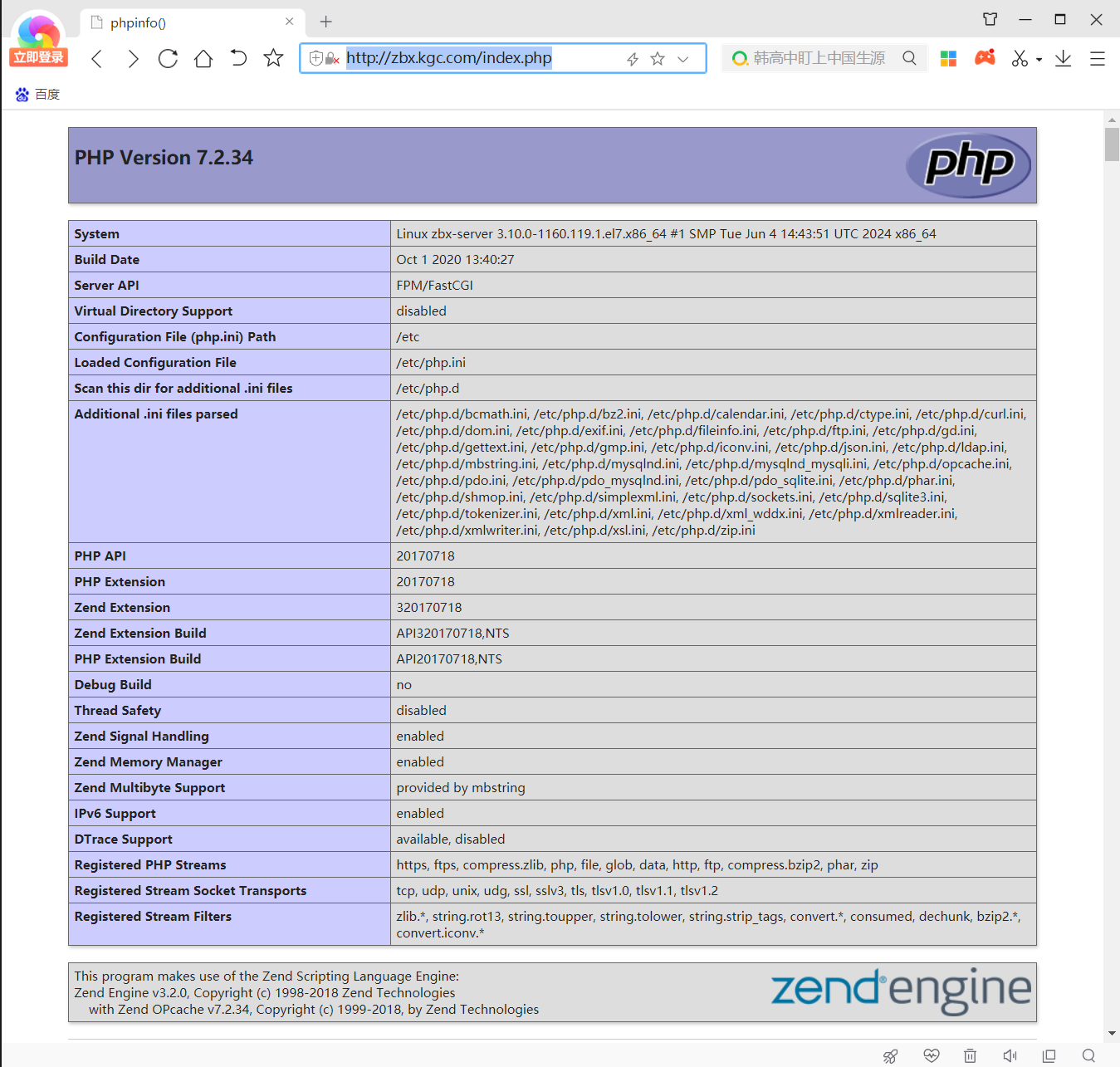1120x1067 pixels.
Task: Select the 'API320170718,NTS' value
Action: 452,634
